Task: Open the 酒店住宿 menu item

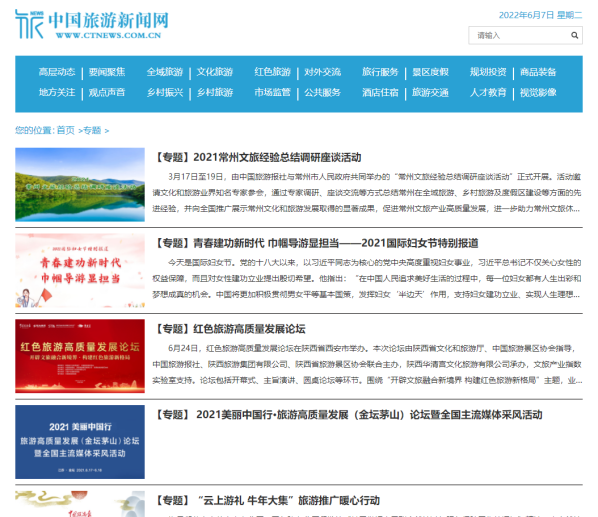Action: pyautogui.click(x=380, y=93)
